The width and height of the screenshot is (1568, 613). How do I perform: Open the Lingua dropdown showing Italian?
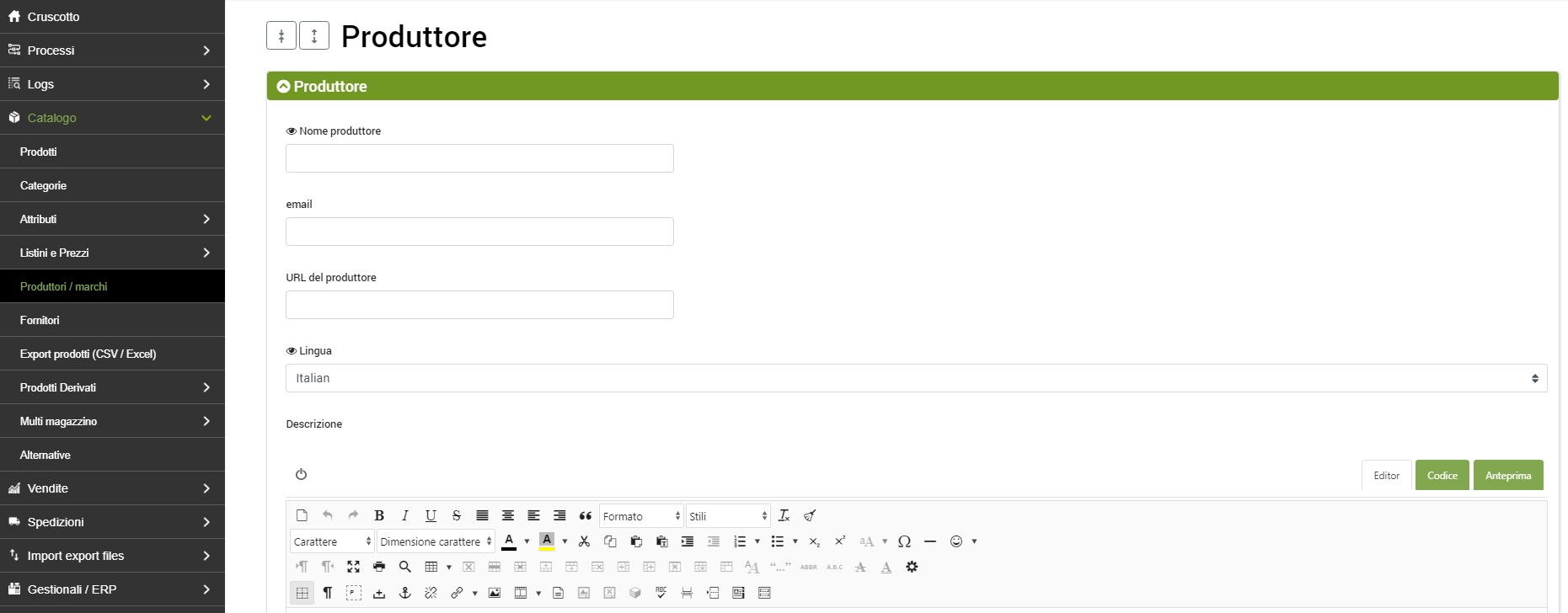pos(916,378)
